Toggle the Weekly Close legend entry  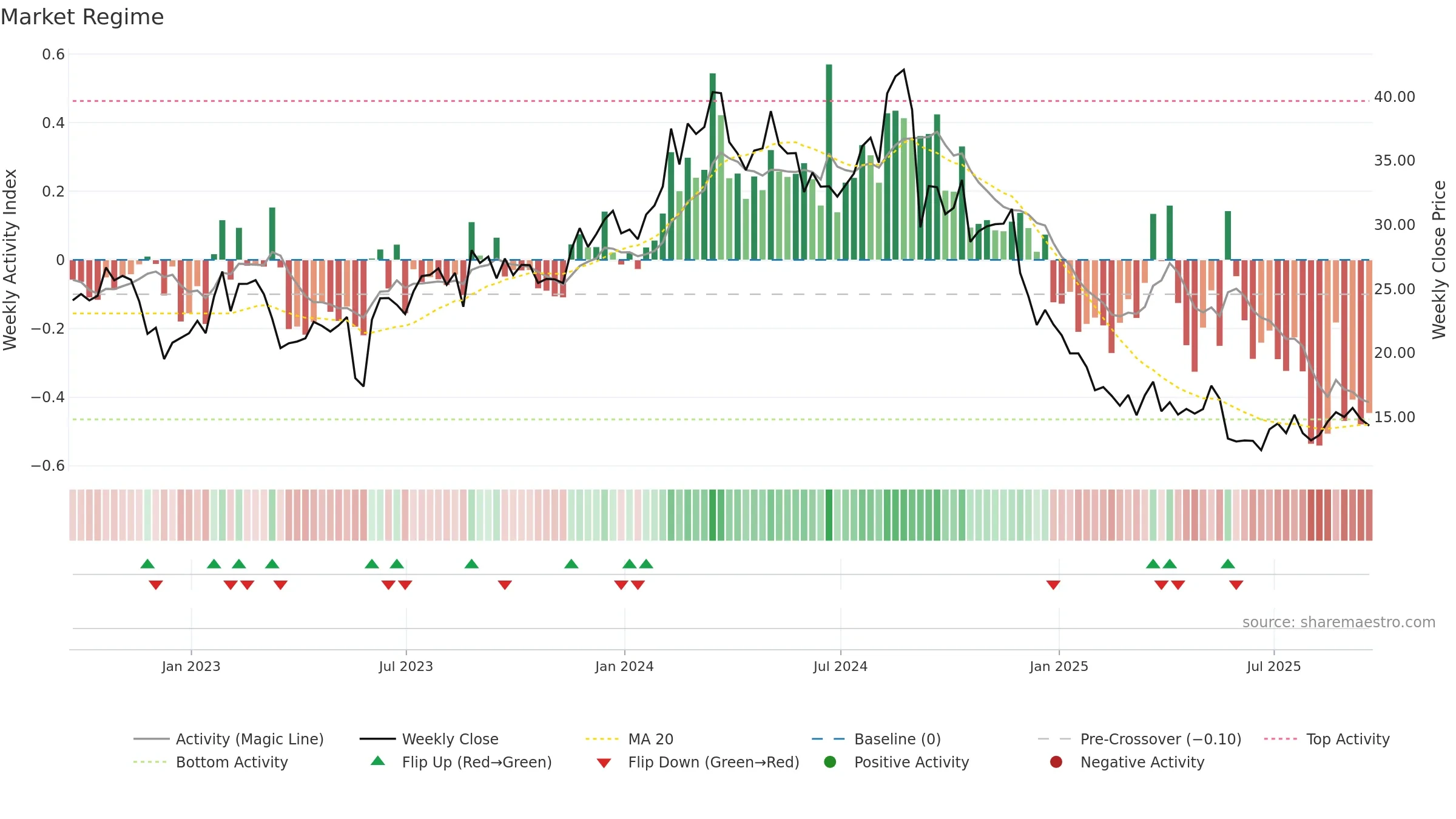pos(429,739)
